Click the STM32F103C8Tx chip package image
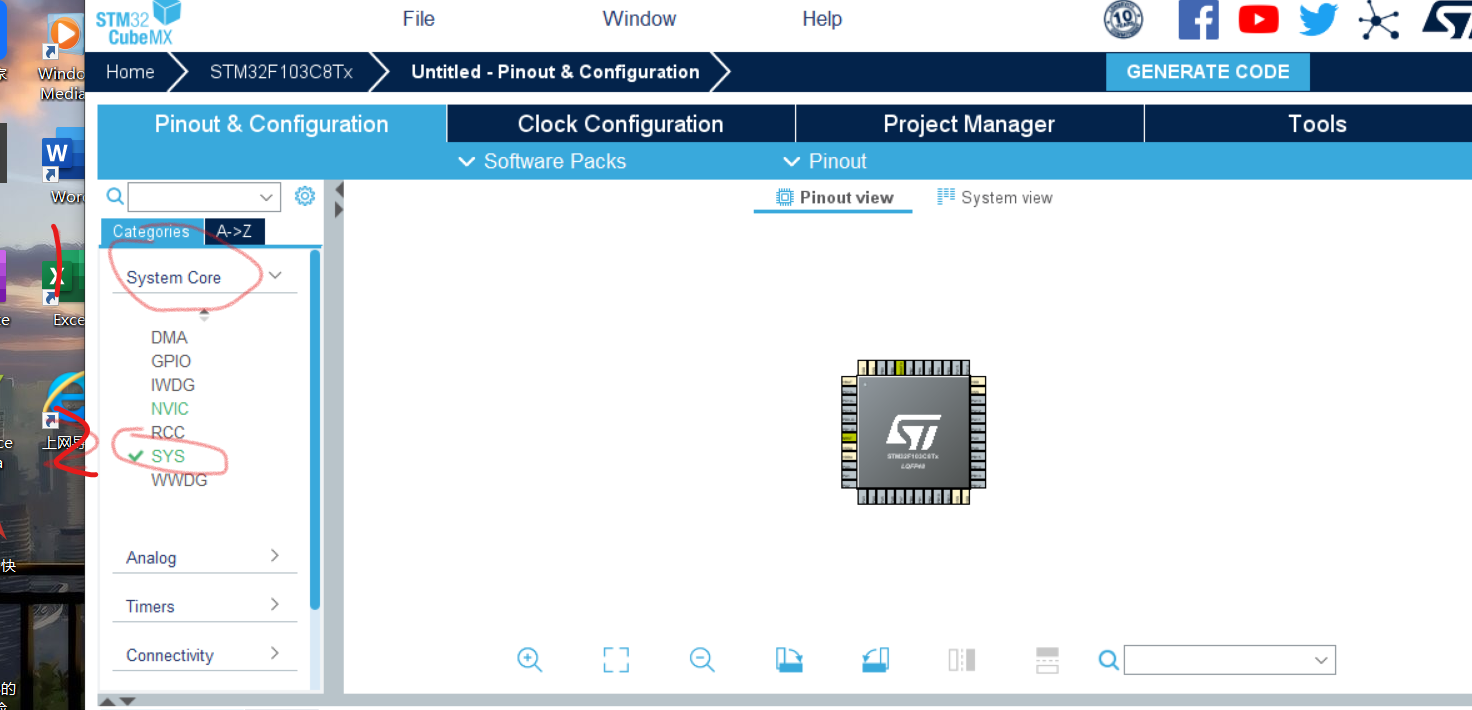 [914, 432]
